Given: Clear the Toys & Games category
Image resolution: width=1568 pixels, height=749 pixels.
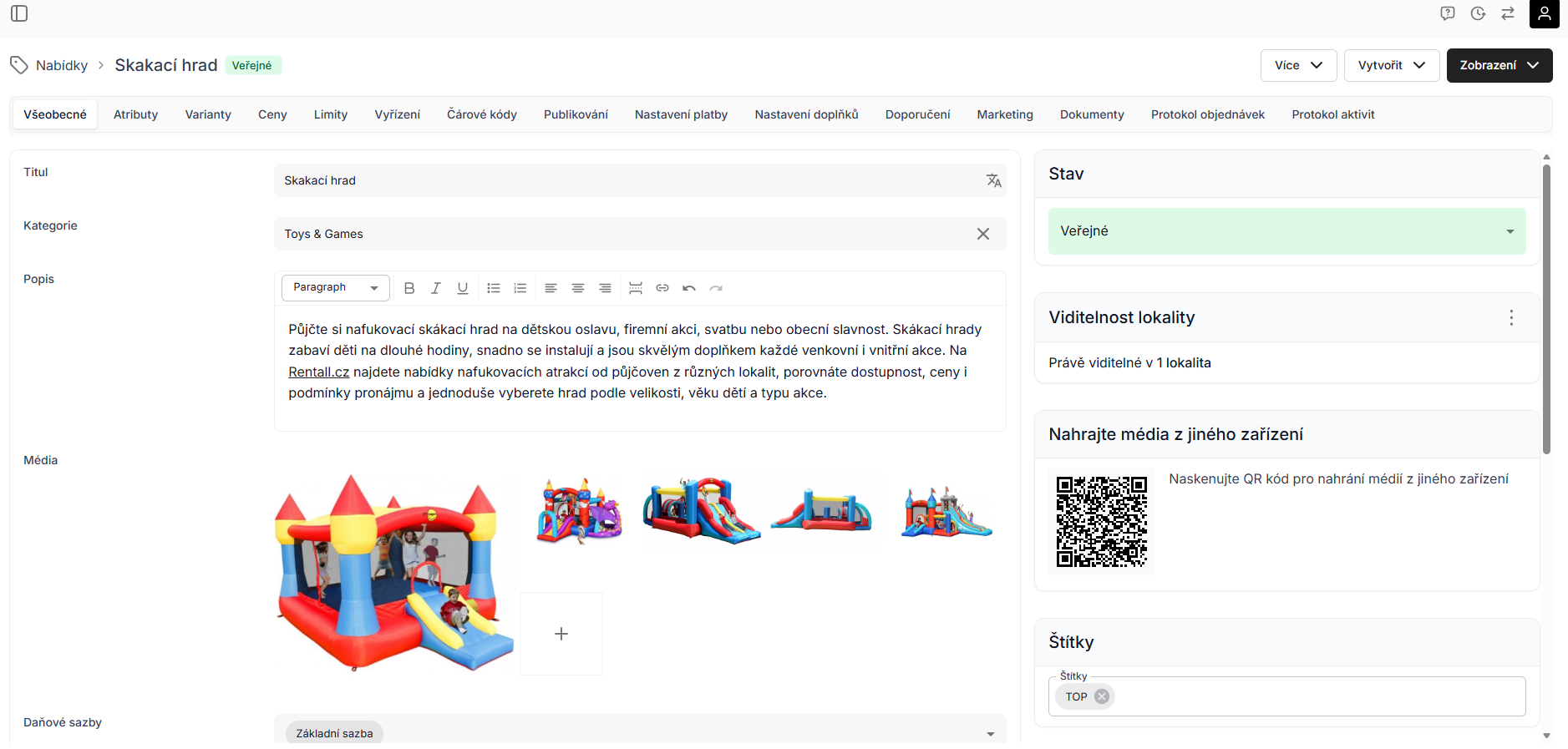Looking at the screenshot, I should coord(983,234).
